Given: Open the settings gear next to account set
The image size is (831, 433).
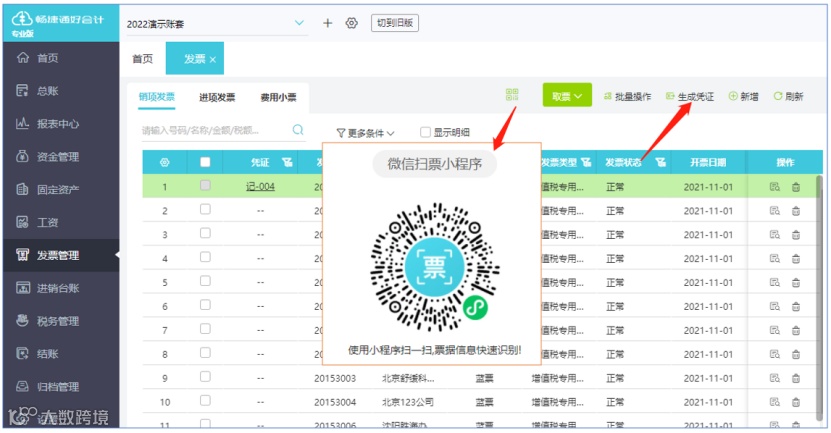Looking at the screenshot, I should coord(351,23).
